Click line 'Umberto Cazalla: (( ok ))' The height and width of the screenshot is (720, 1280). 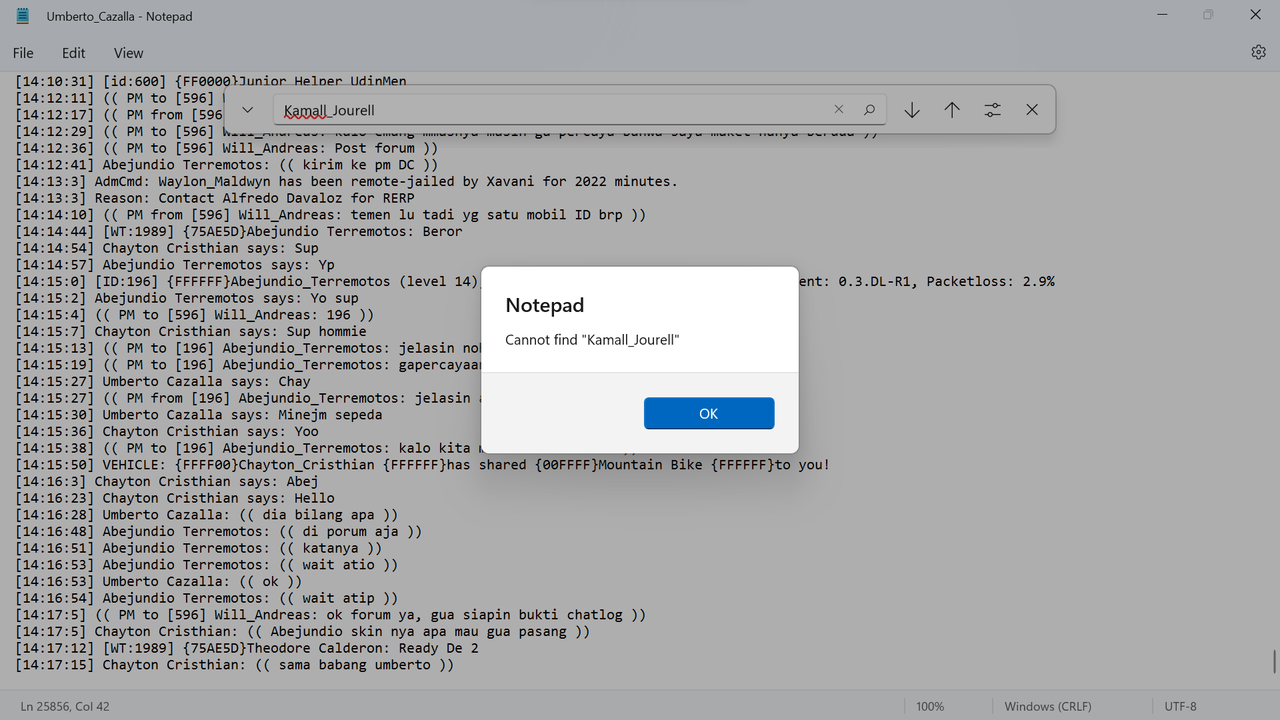click(x=158, y=581)
